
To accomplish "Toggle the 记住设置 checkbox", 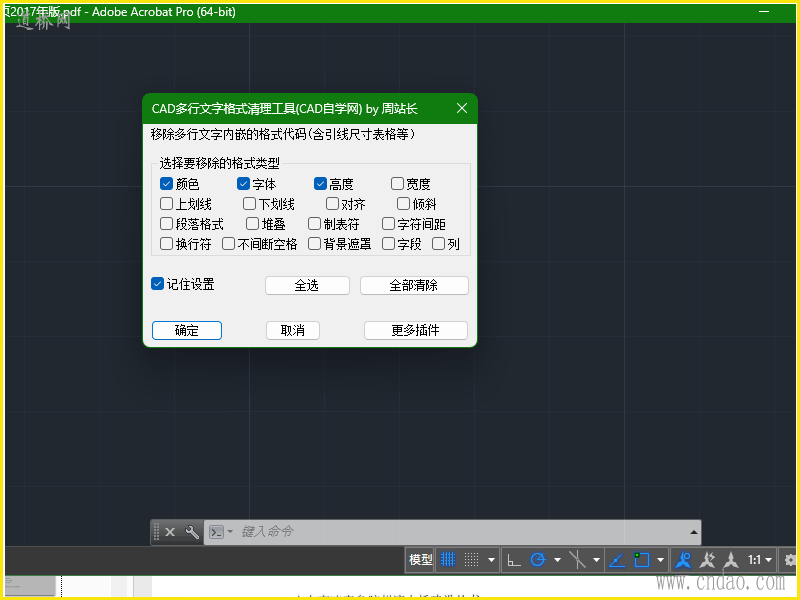I will click(x=158, y=284).
